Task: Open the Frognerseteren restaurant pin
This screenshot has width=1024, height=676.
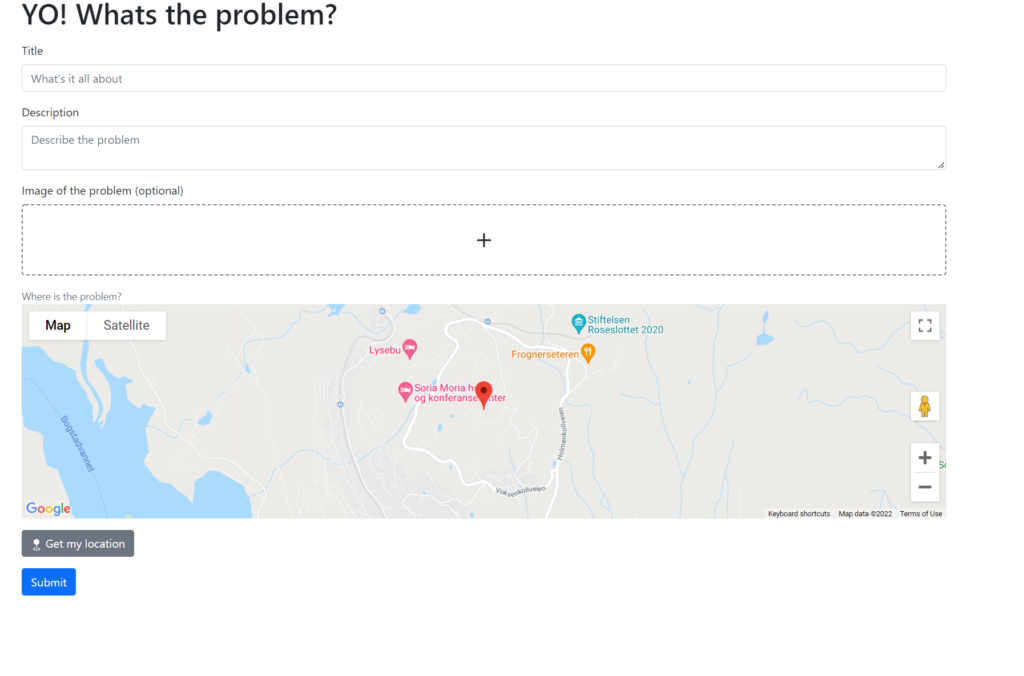Action: coord(588,353)
